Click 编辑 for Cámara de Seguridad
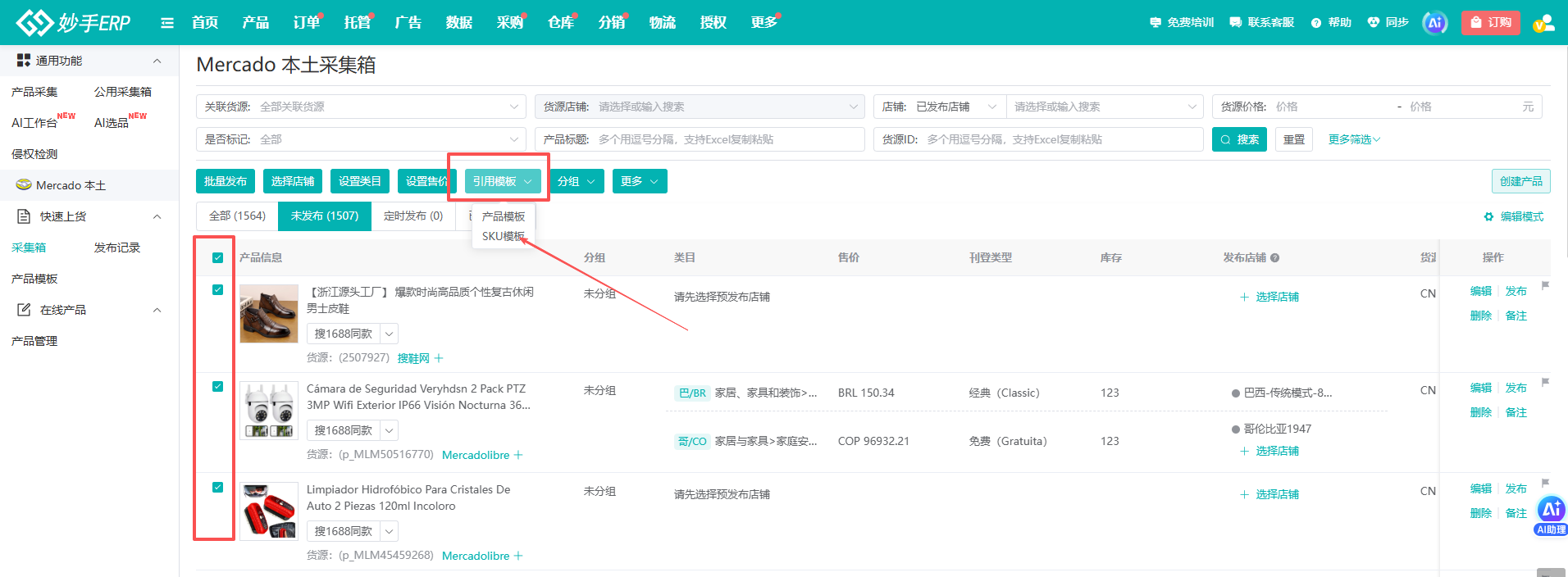 tap(1481, 388)
